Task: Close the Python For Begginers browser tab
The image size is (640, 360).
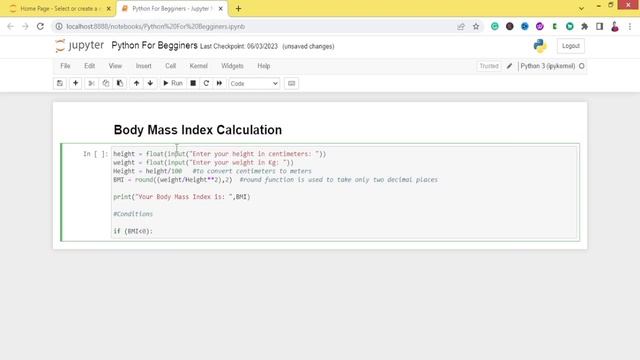Action: tap(220, 9)
